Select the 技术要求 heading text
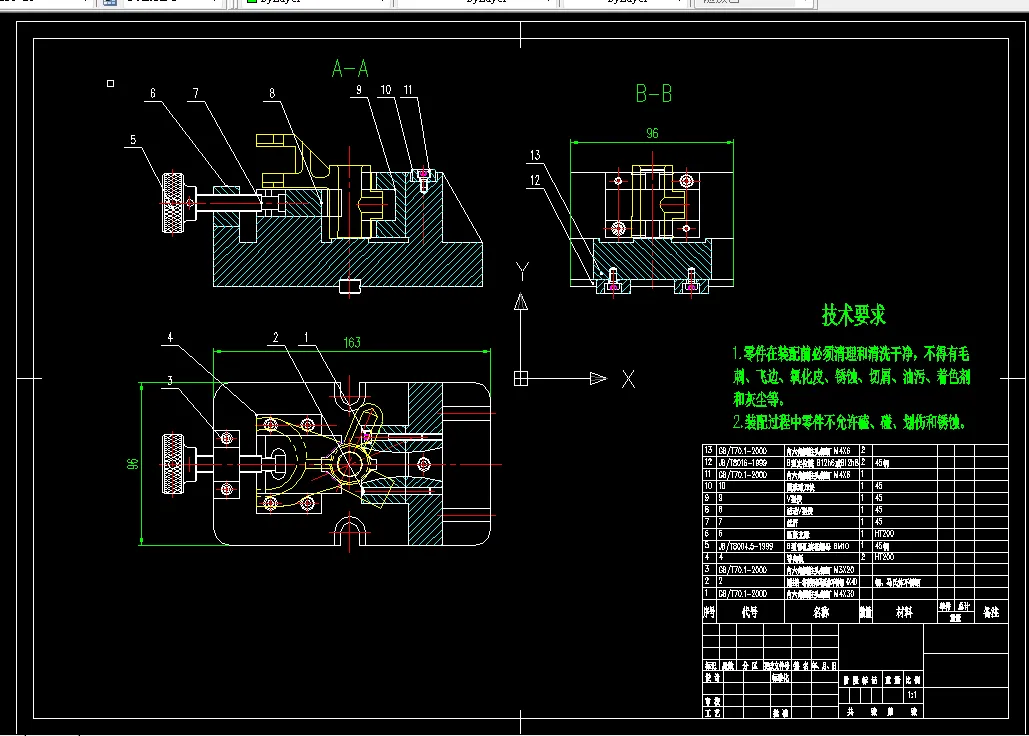 pos(854,316)
